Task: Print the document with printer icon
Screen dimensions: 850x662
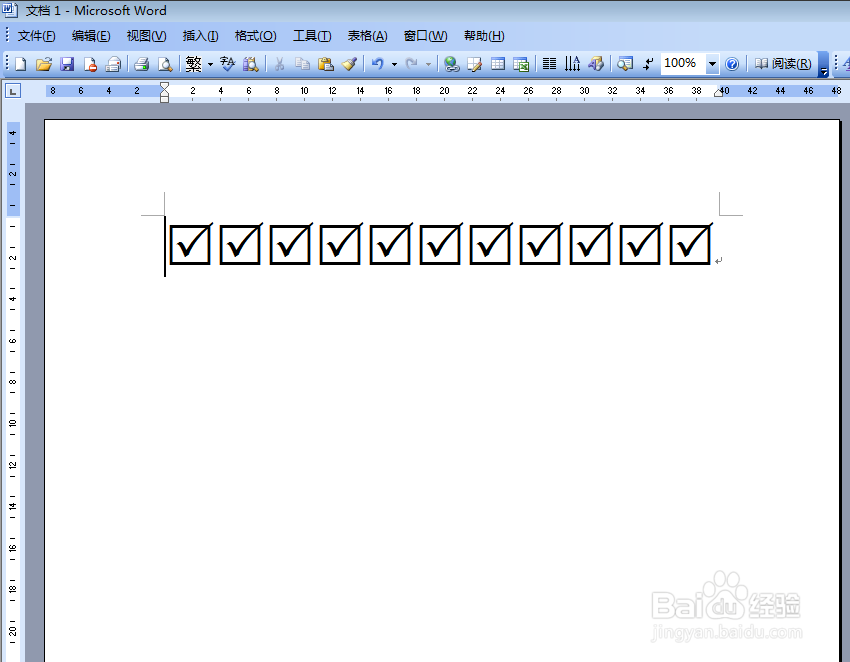Action: tap(141, 64)
